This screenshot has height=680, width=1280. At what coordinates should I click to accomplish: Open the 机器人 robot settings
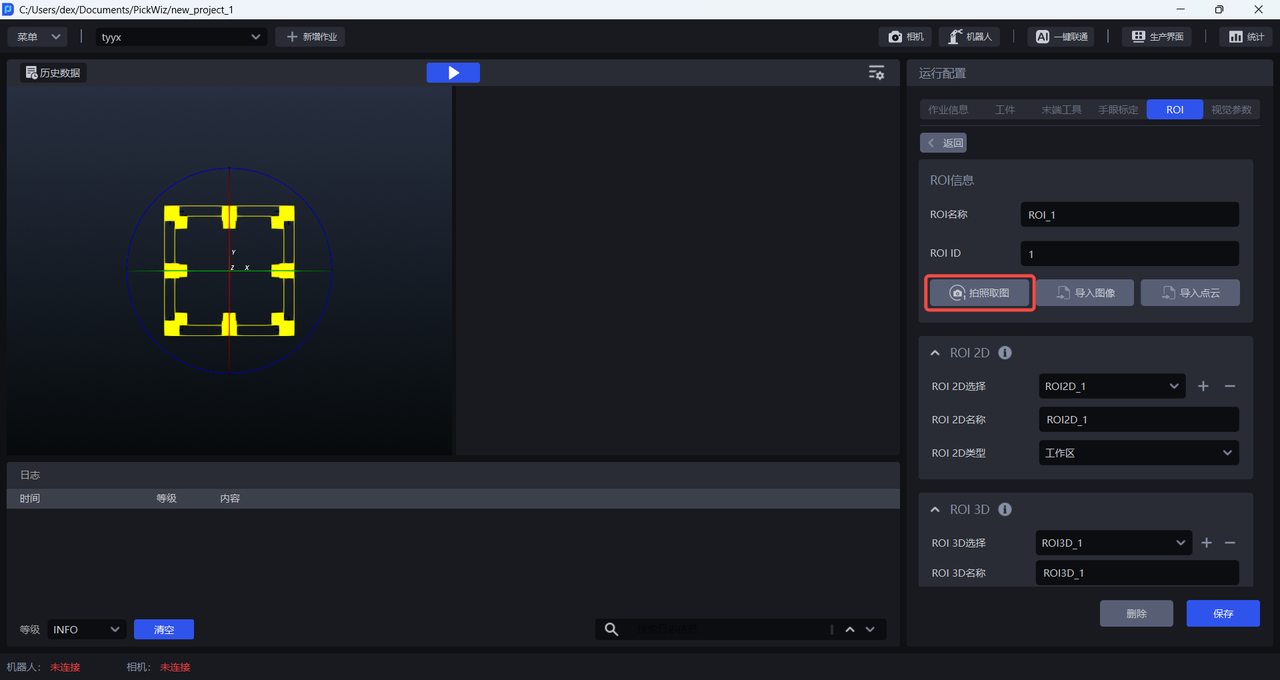(x=970, y=37)
